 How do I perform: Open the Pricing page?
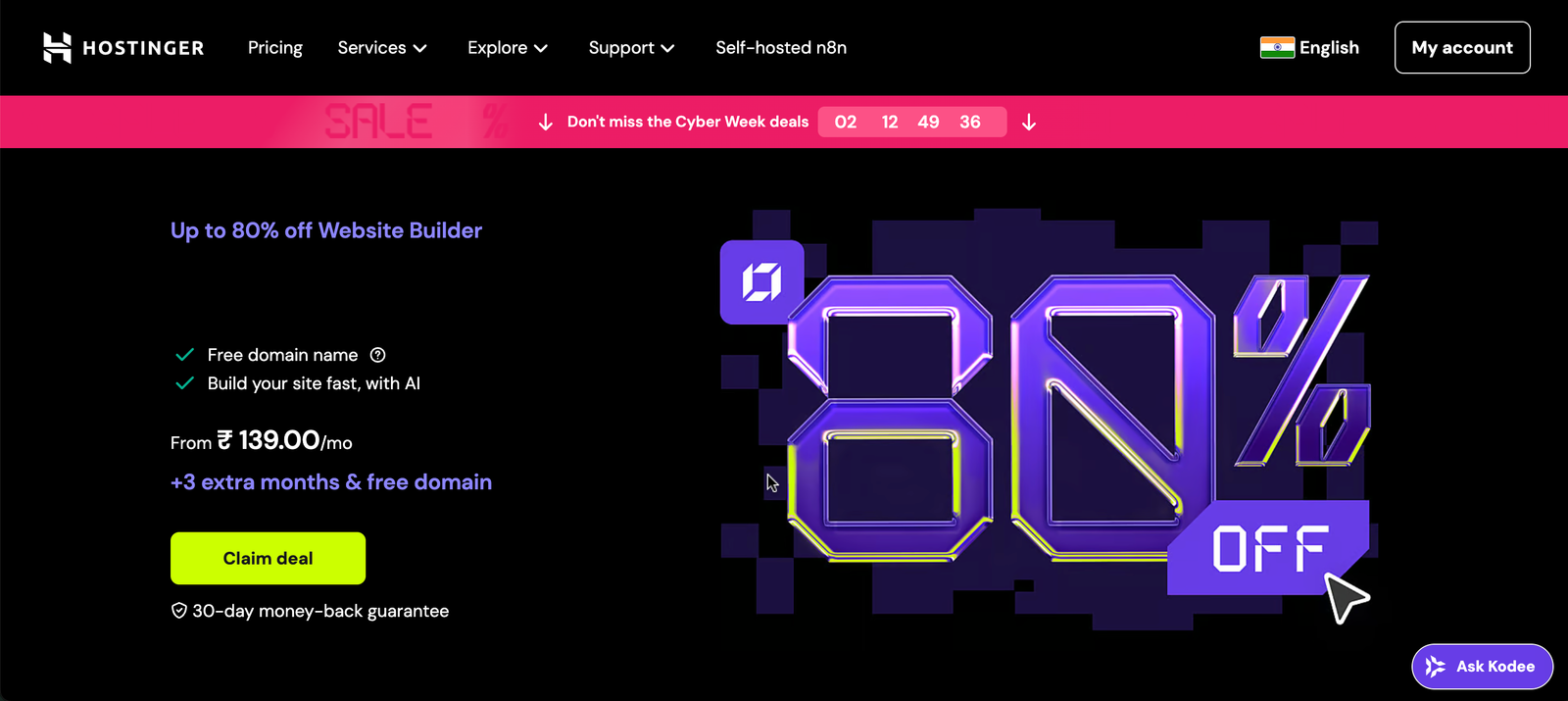pos(274,47)
